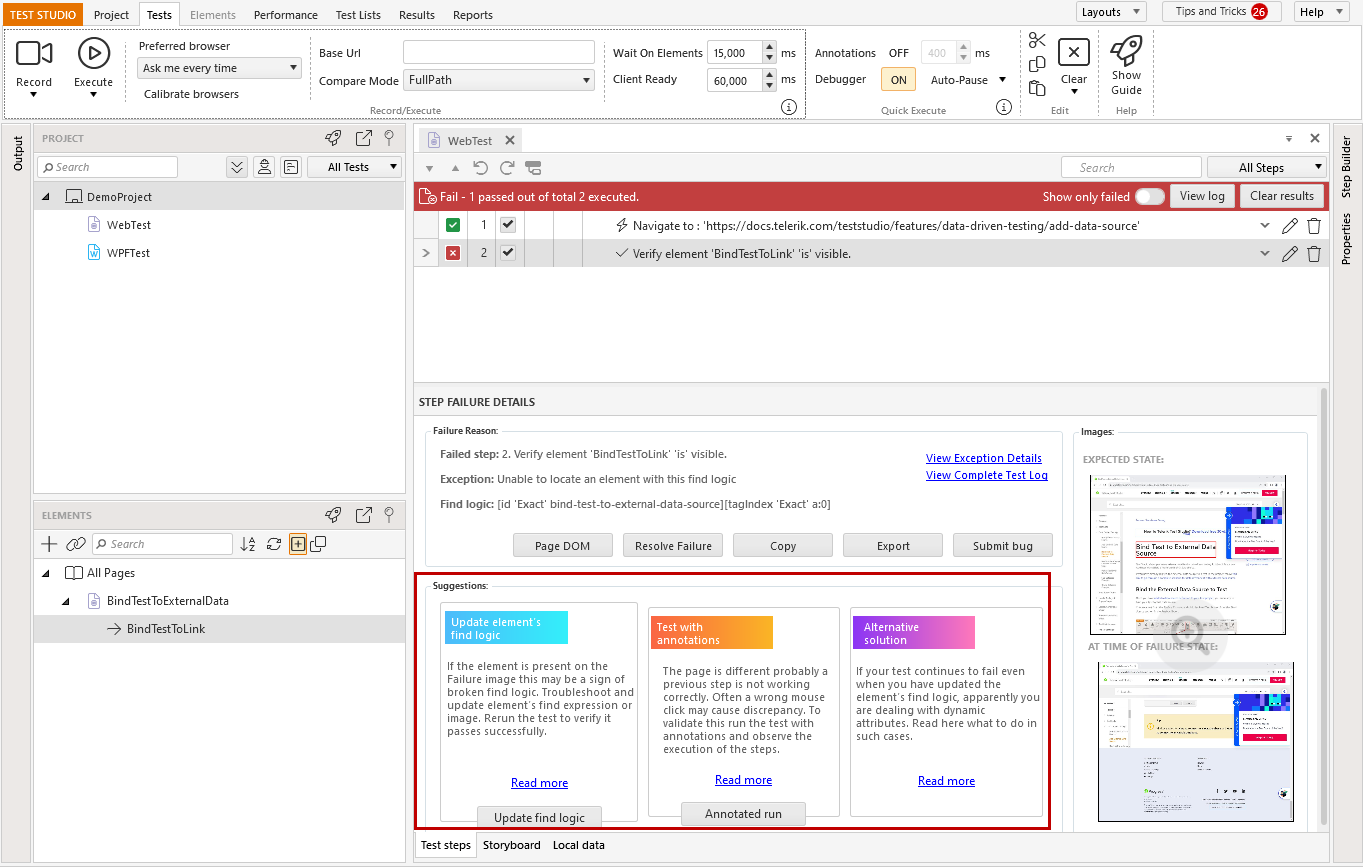The width and height of the screenshot is (1363, 867).
Task: Edit step 2 with pencil icon
Action: [x=1290, y=254]
